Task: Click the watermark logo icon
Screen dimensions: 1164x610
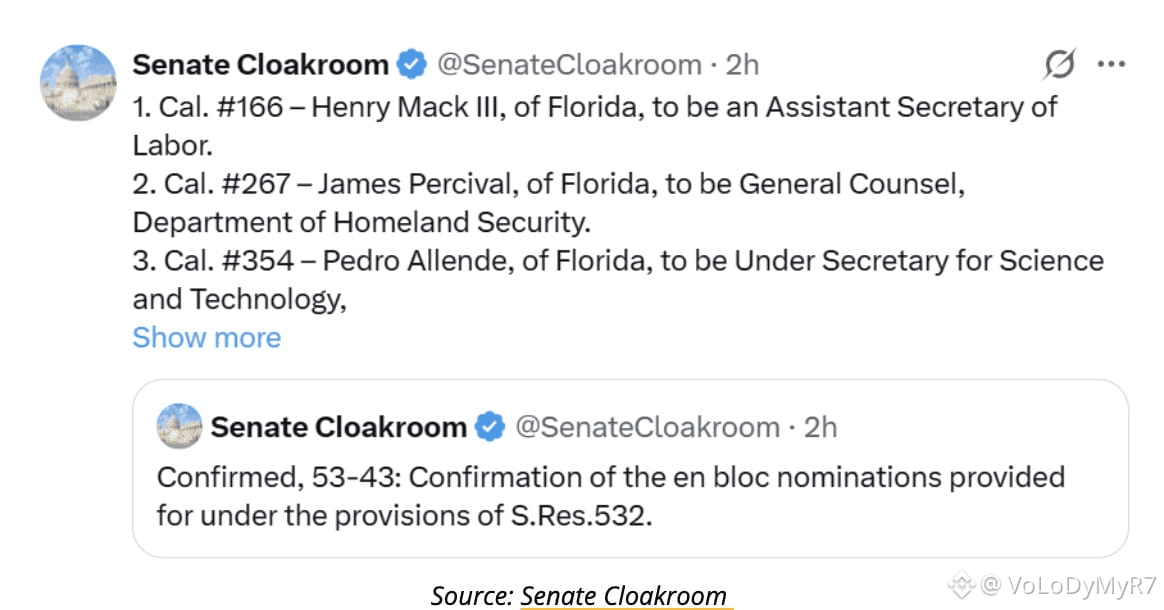Action: 961,583
